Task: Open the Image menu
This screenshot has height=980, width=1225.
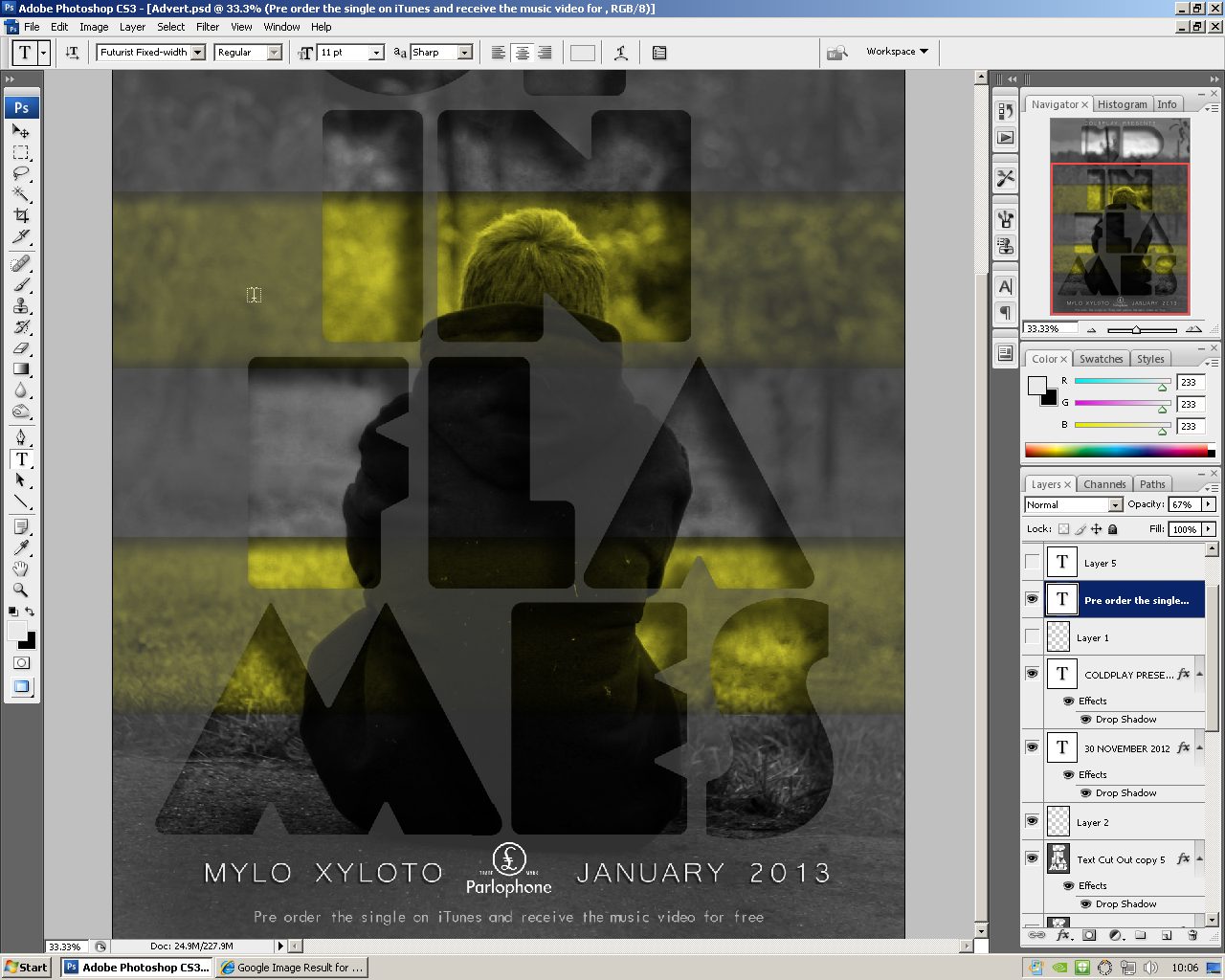Action: (x=94, y=27)
